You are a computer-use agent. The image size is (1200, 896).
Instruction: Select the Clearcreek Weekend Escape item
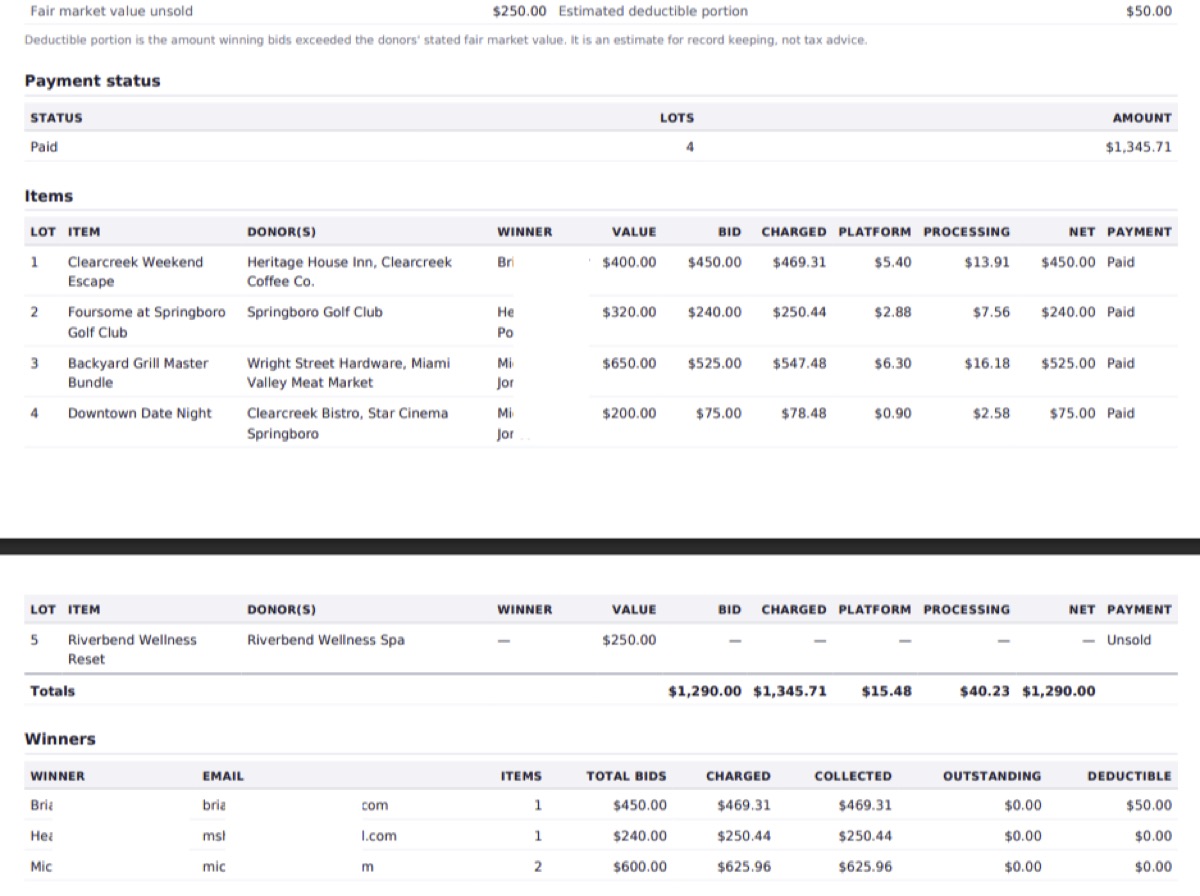135,272
